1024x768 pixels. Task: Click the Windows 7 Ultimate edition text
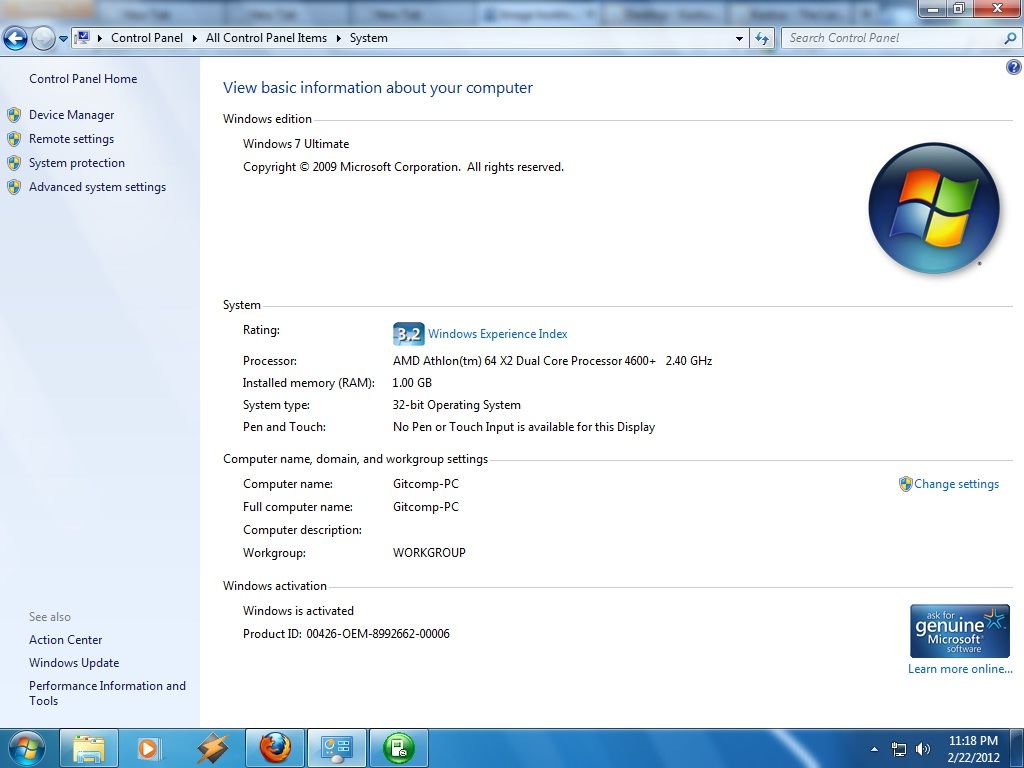pyautogui.click(x=296, y=144)
